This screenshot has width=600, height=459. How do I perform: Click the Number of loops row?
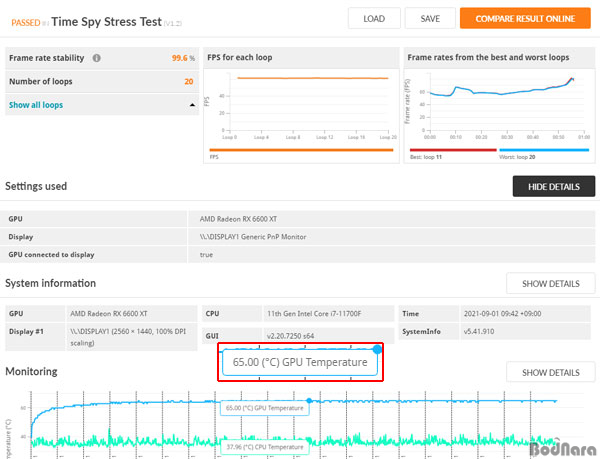pyautogui.click(x=101, y=81)
